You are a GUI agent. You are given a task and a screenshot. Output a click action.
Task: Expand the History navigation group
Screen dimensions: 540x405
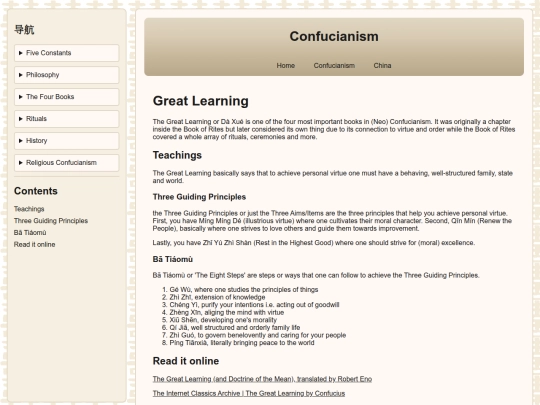[x=66, y=141]
